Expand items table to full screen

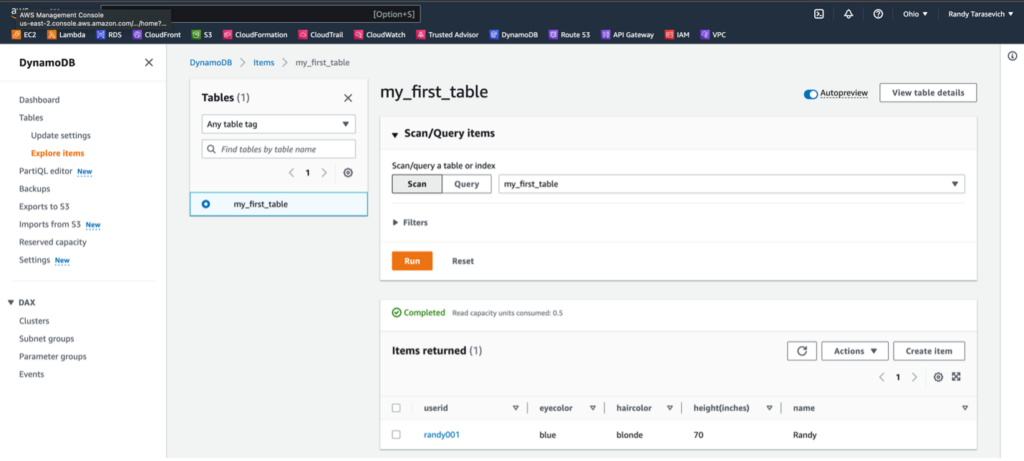pyautogui.click(x=956, y=377)
